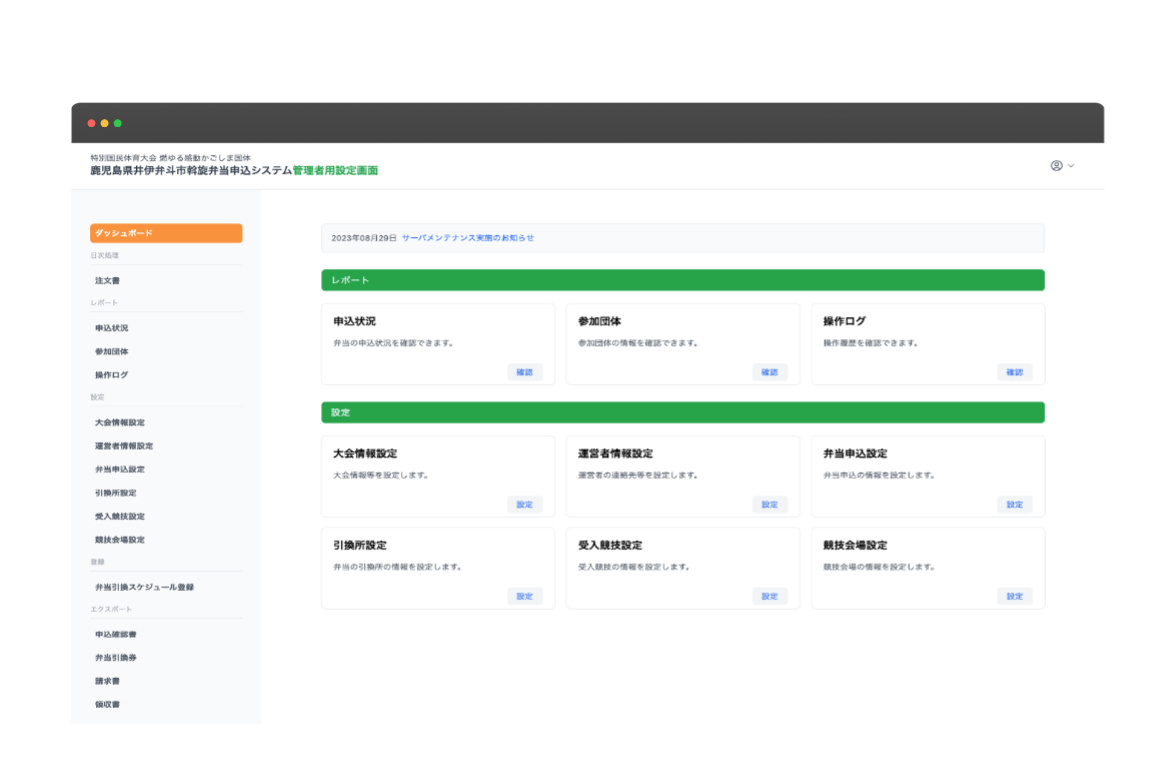Open the server maintenance notice link
This screenshot has width=1175, height=783.
click(466, 238)
